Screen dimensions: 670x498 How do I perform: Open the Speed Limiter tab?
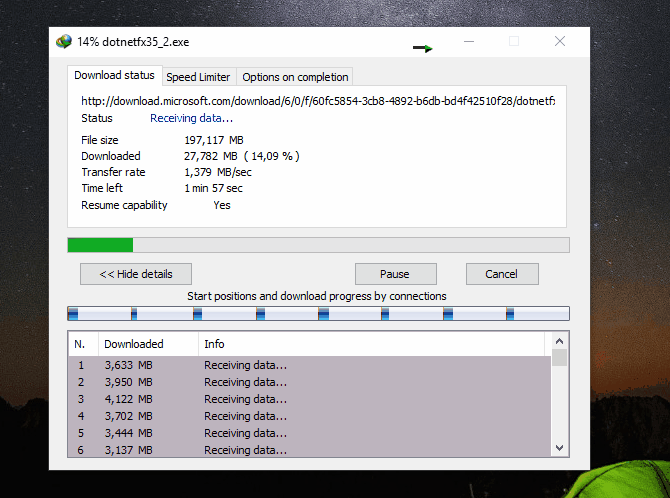[x=198, y=77]
